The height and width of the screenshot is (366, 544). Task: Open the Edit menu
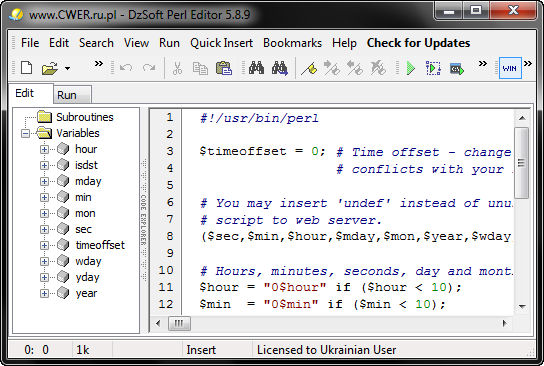[x=59, y=43]
